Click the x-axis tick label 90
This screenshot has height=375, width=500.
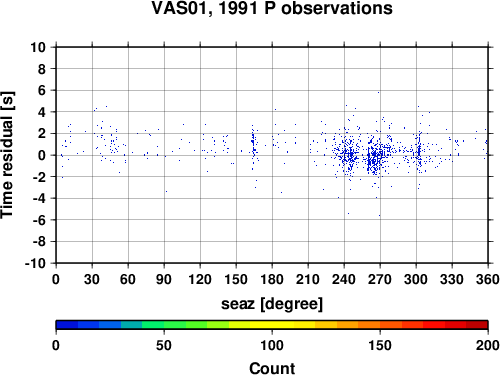pos(164,279)
